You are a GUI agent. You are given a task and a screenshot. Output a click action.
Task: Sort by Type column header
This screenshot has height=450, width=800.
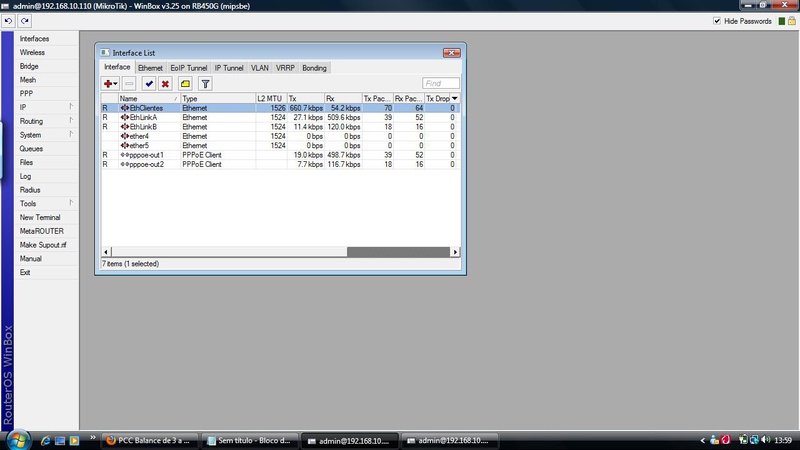[218, 98]
